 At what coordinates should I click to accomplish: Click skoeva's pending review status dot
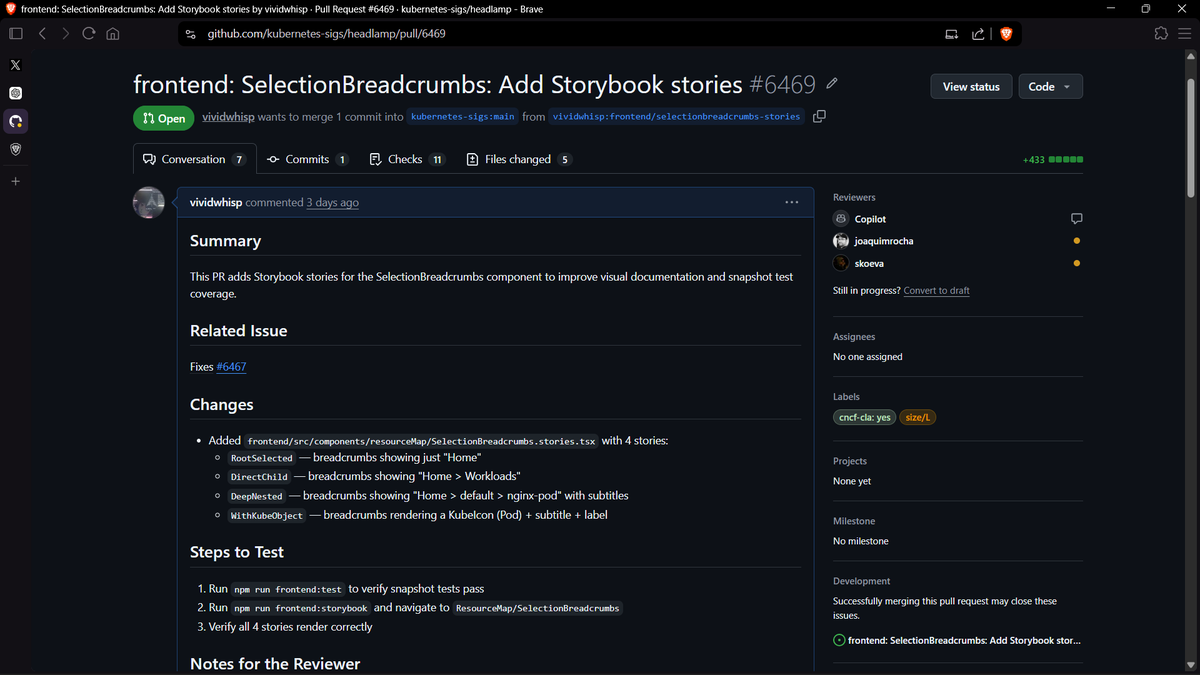point(1076,263)
